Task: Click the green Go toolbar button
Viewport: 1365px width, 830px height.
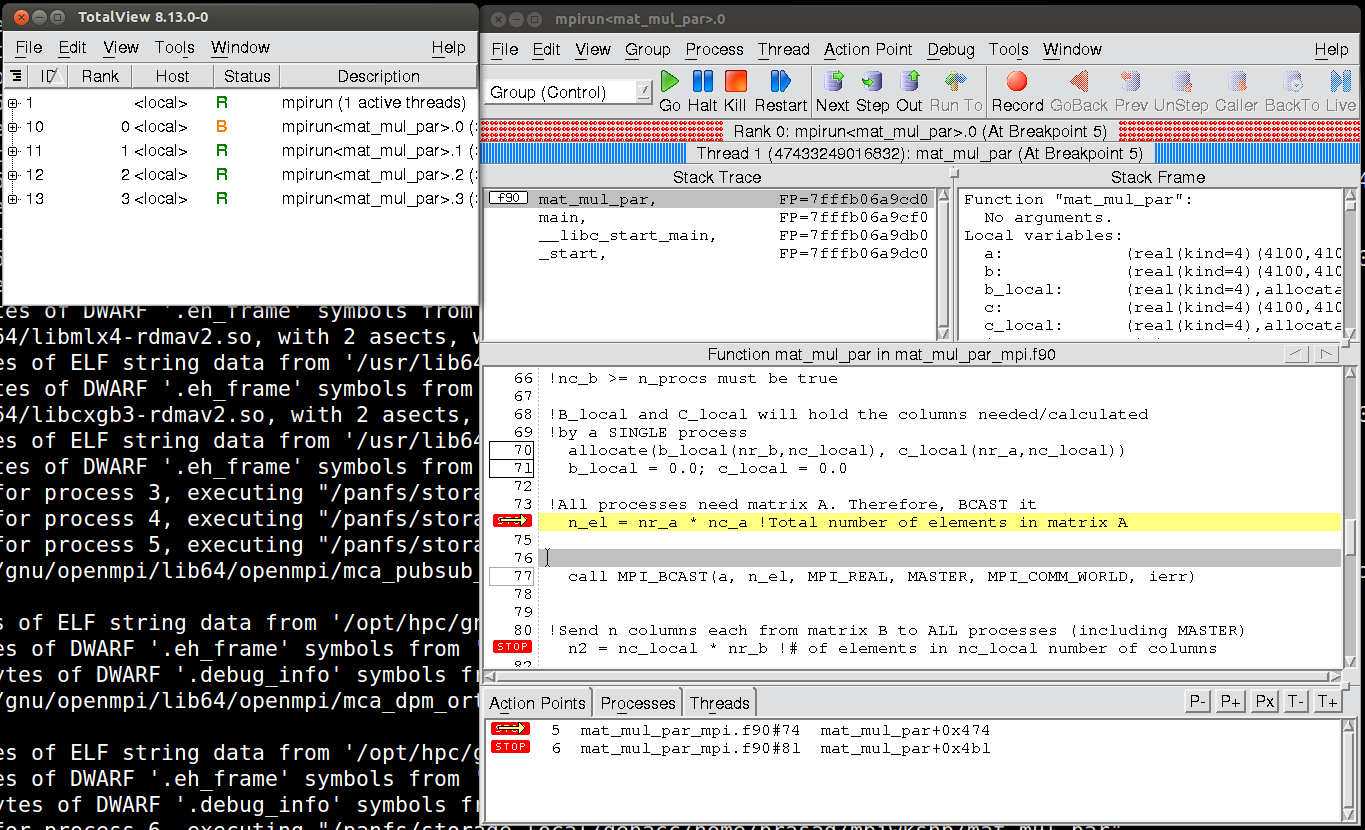Action: pyautogui.click(x=670, y=91)
